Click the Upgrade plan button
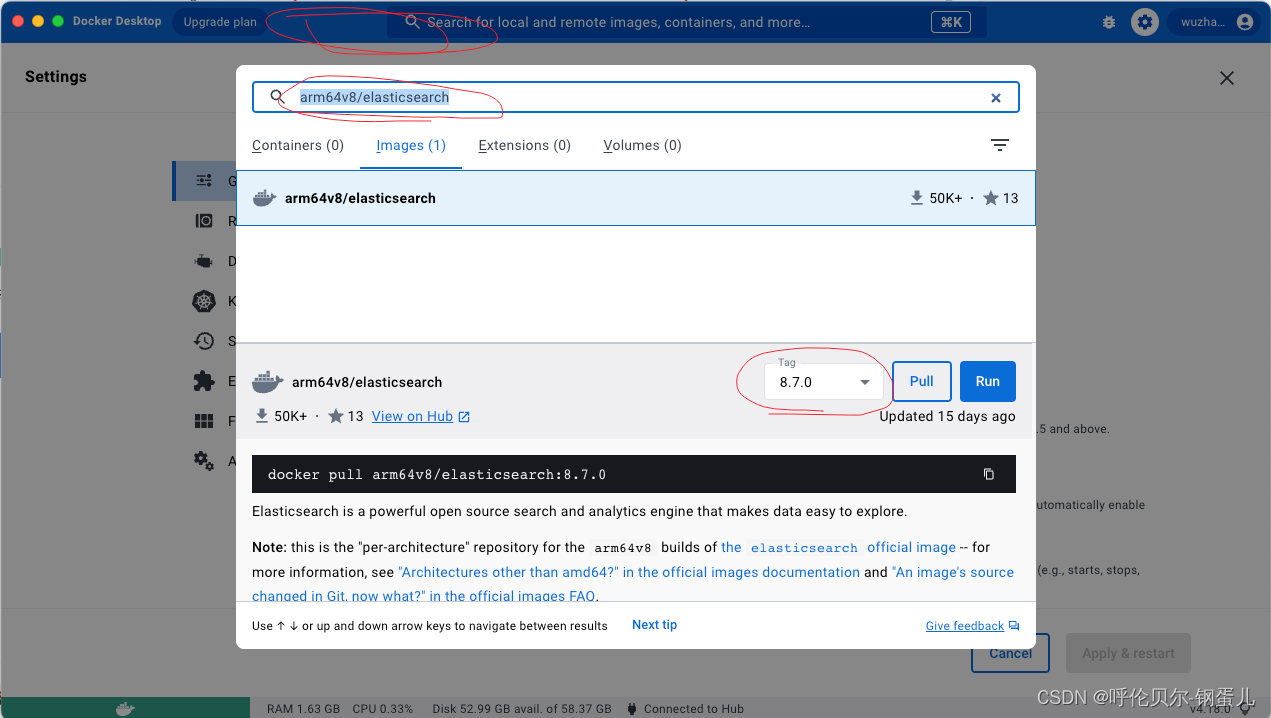This screenshot has height=718, width=1271. [x=220, y=22]
